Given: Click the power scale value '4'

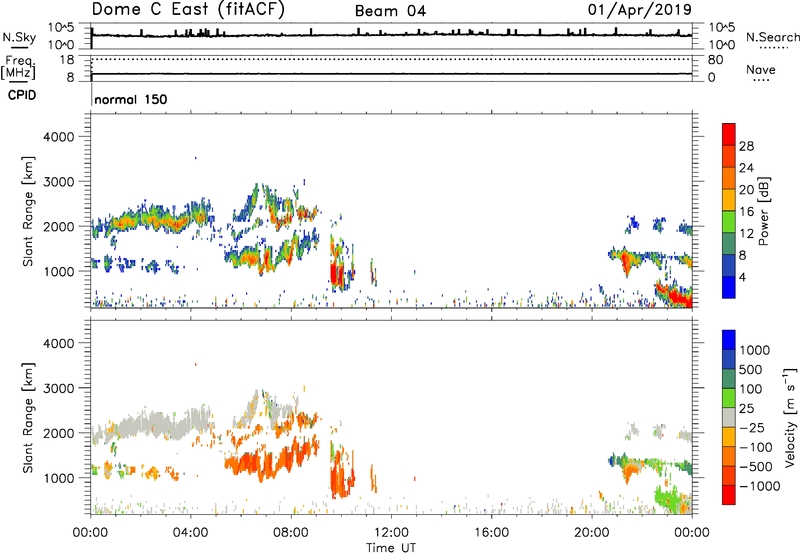Looking at the screenshot, I should [x=743, y=277].
